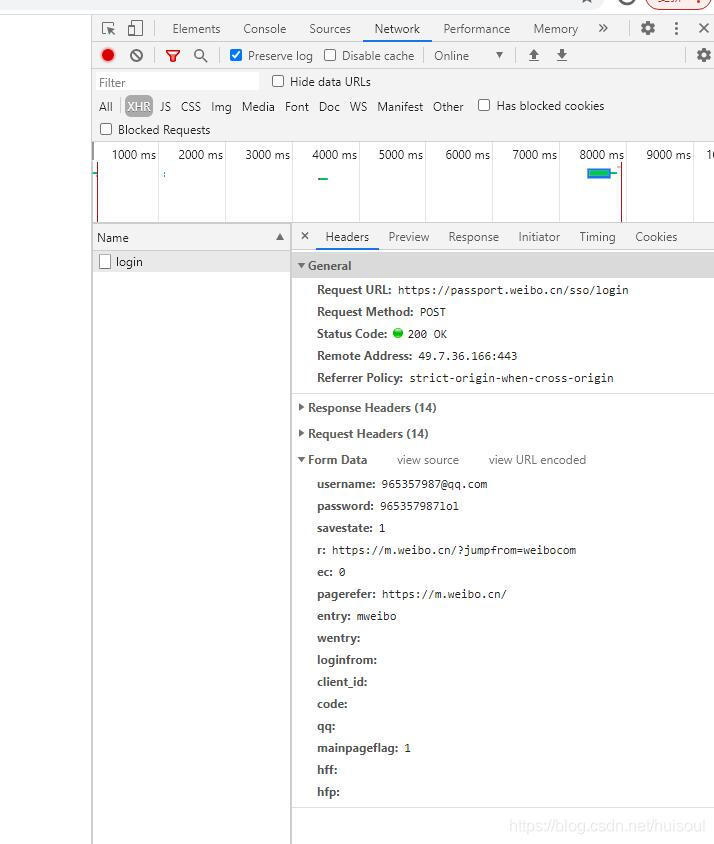Clear the network log
Viewport: 714px width, 844px height.
coord(136,56)
